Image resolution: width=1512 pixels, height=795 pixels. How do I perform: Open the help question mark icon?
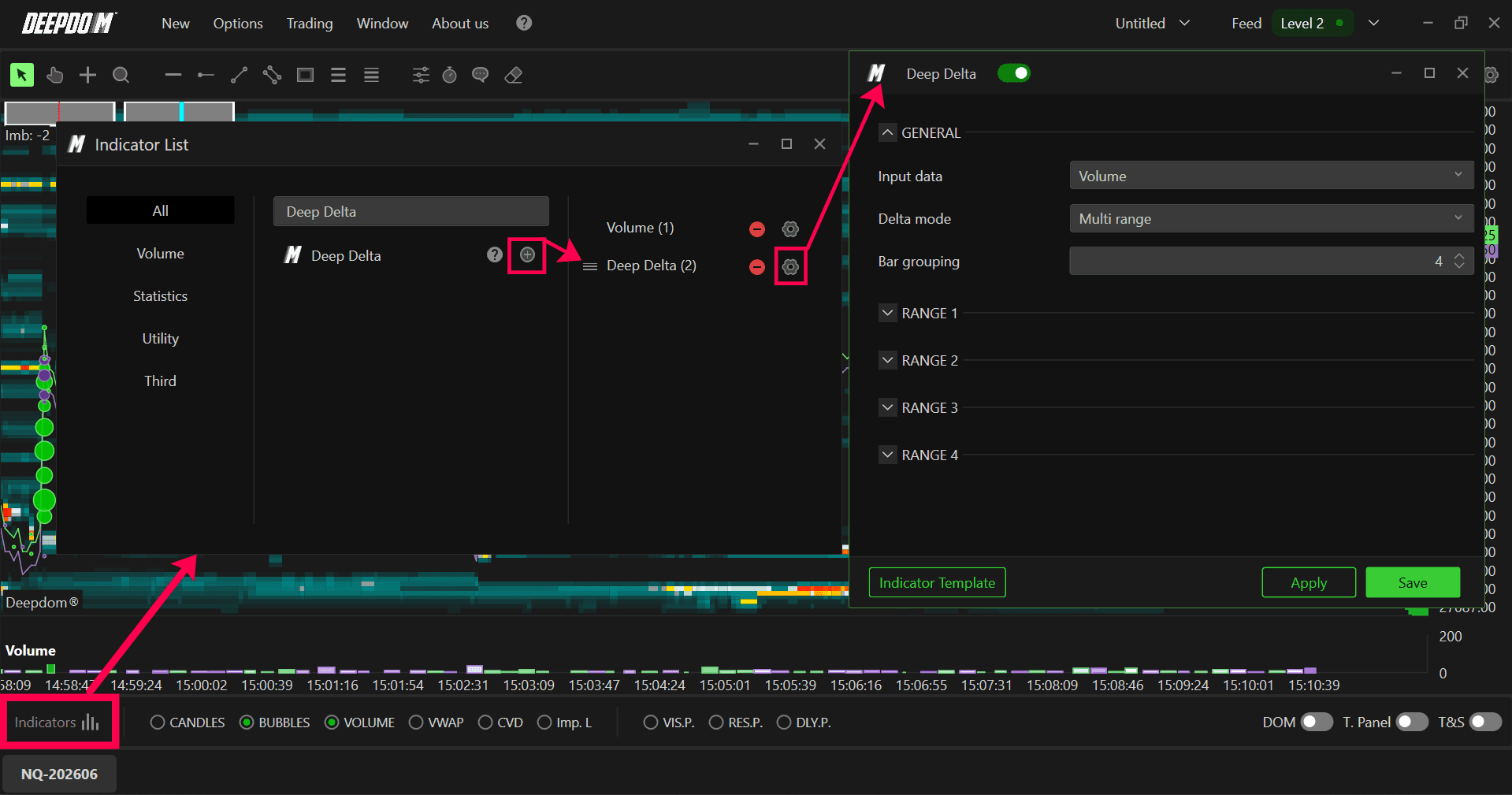(x=524, y=23)
